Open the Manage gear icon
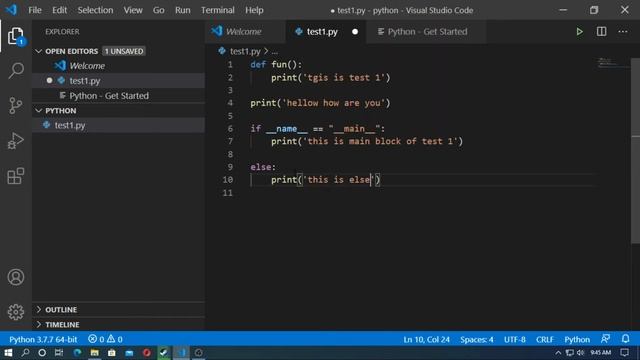640x360 pixels. point(16,312)
